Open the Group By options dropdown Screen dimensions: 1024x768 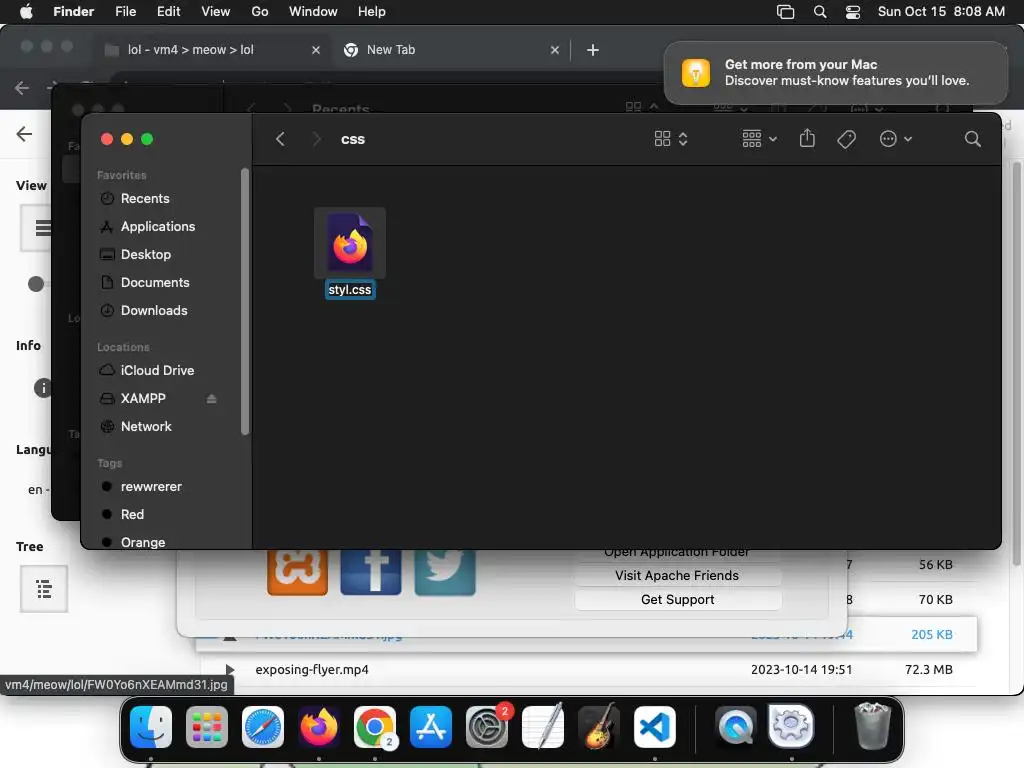pyautogui.click(x=760, y=139)
